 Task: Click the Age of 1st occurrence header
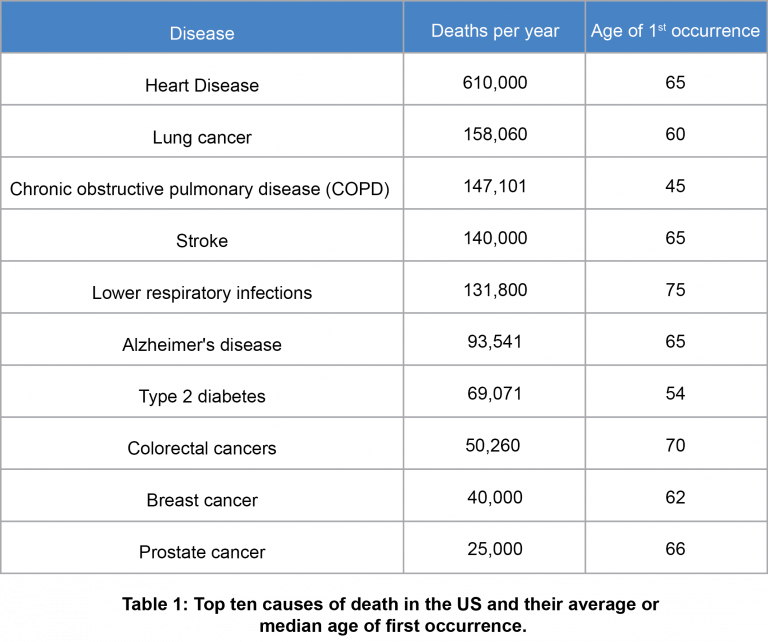[675, 31]
